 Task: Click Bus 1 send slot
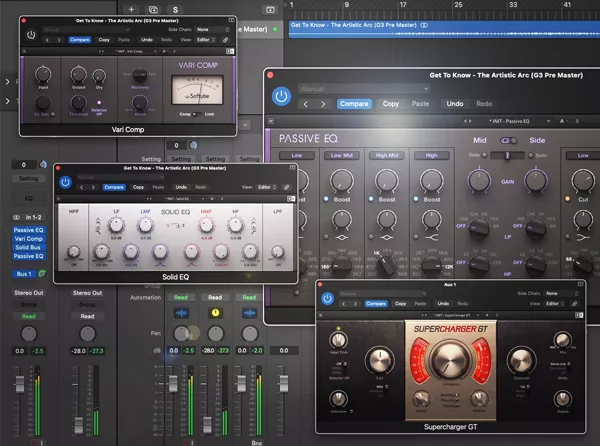(24, 274)
